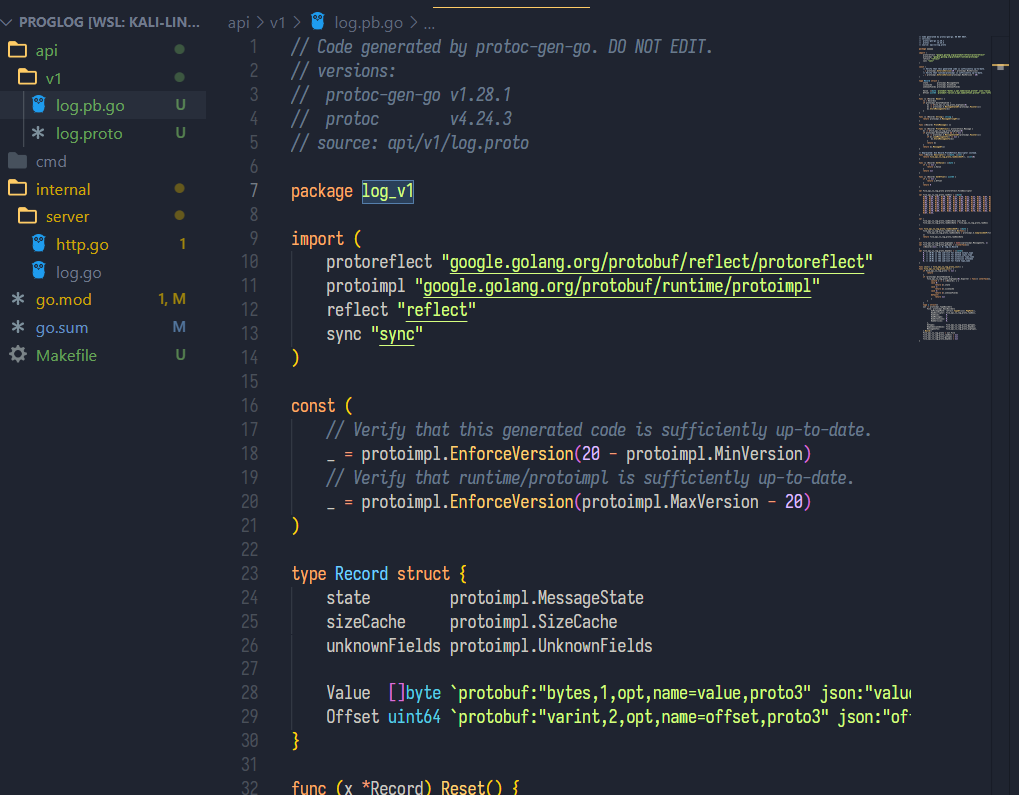1019x795 pixels.
Task: Click the icon next to go.sum
Action: coord(20,327)
